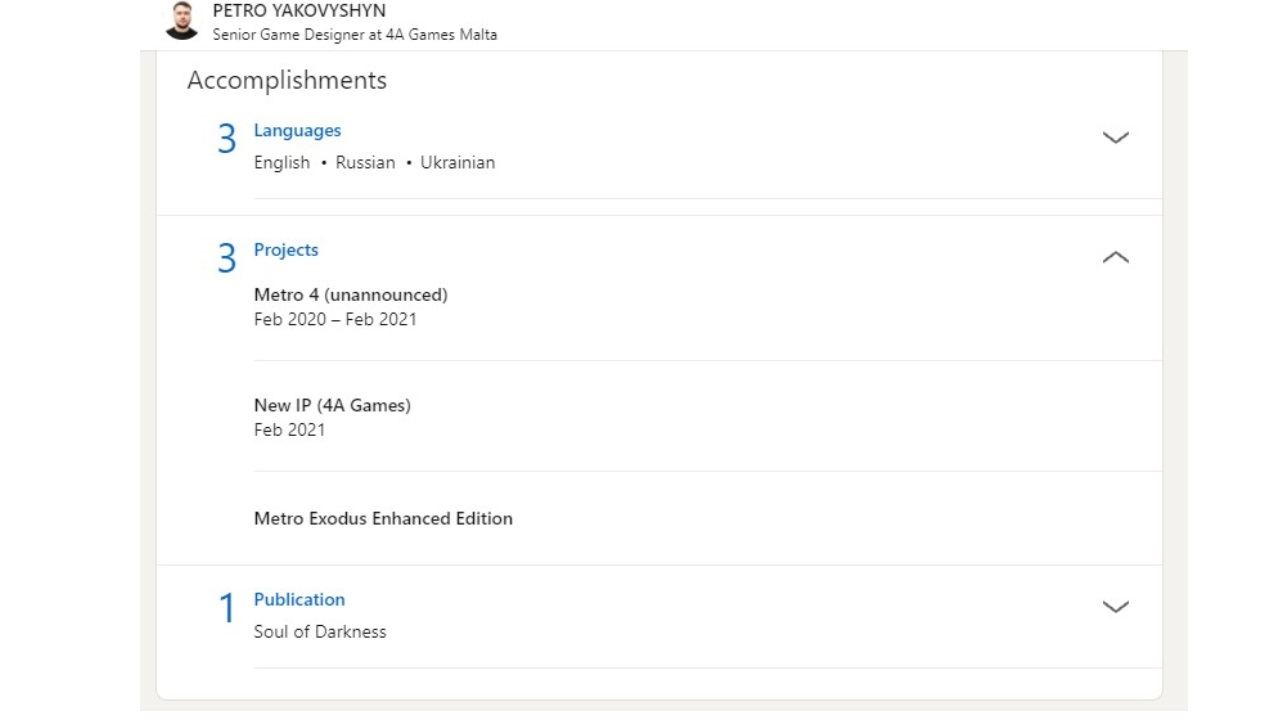Click the Senior Game Designer headline text
This screenshot has width=1280, height=720.
(x=354, y=35)
